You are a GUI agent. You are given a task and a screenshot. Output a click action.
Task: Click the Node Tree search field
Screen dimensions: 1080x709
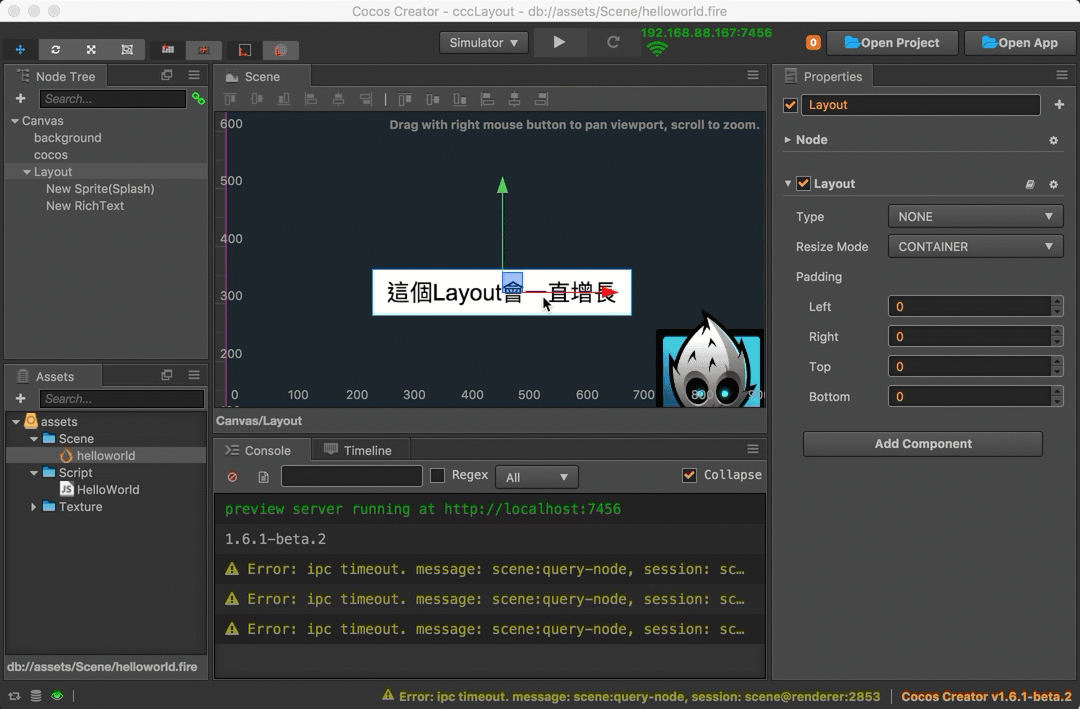[113, 99]
